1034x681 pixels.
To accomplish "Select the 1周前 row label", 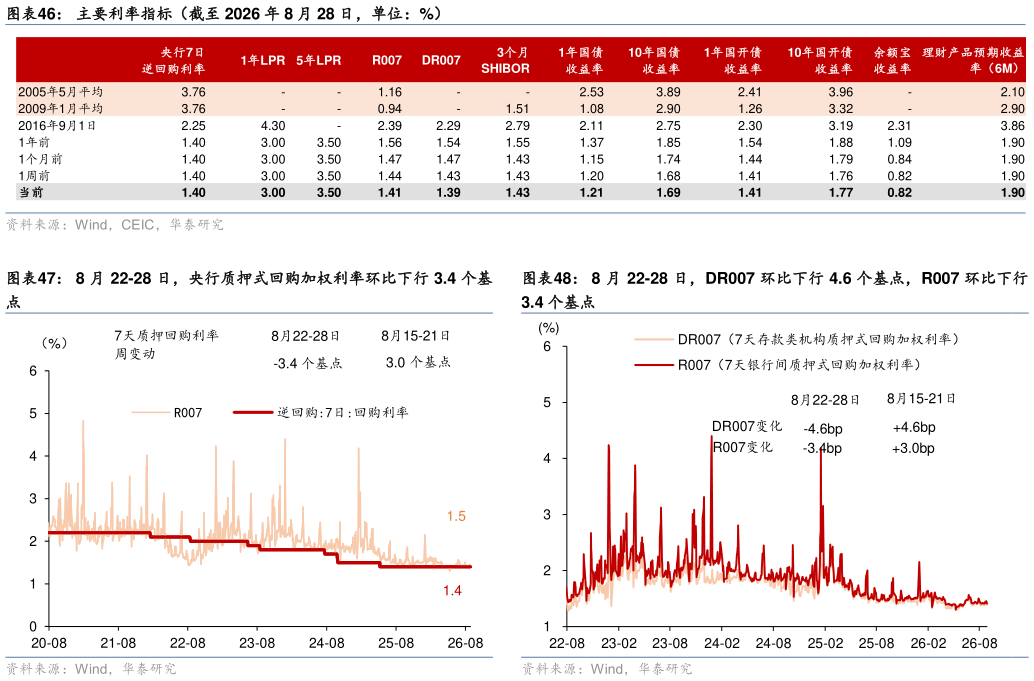I will click(34, 175).
